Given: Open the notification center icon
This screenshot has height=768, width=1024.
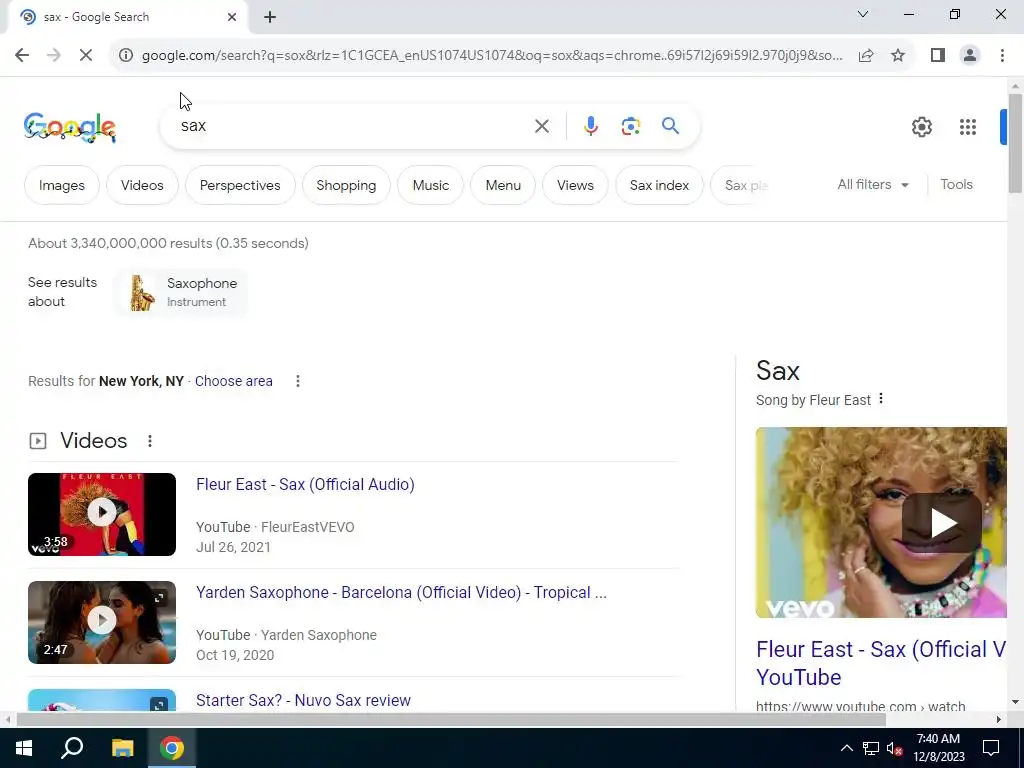Looking at the screenshot, I should point(991,748).
